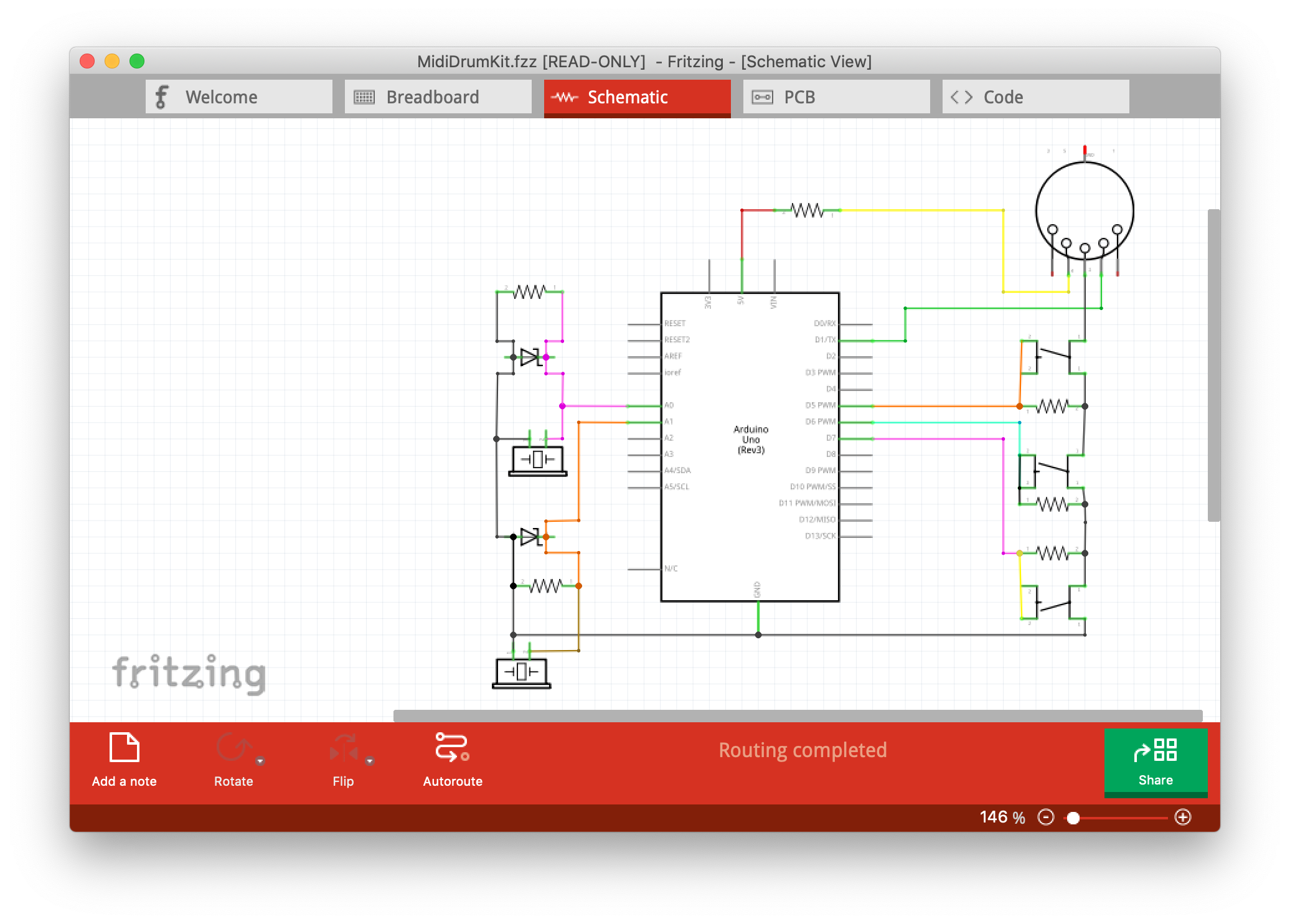Select the top pushbutton switch on right
The image size is (1290, 924).
pos(1053,357)
